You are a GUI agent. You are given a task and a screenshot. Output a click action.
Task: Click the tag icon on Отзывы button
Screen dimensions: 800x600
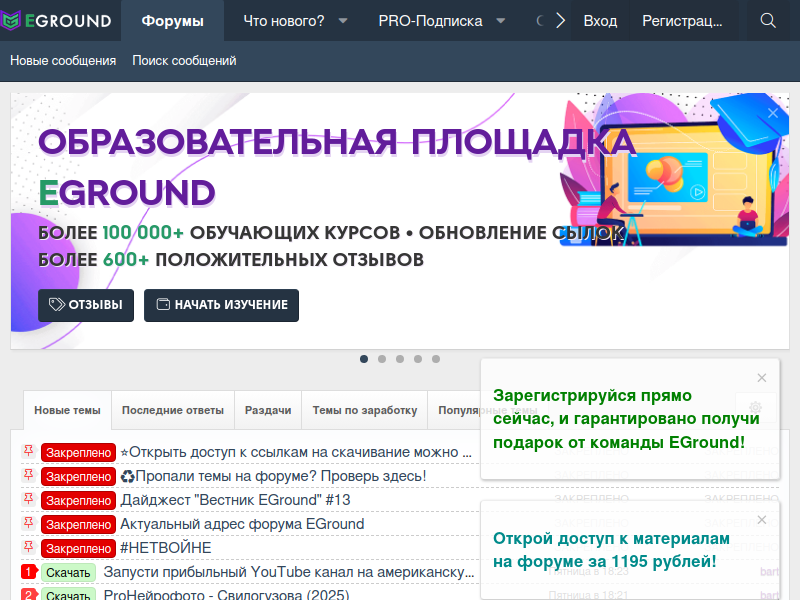point(57,305)
